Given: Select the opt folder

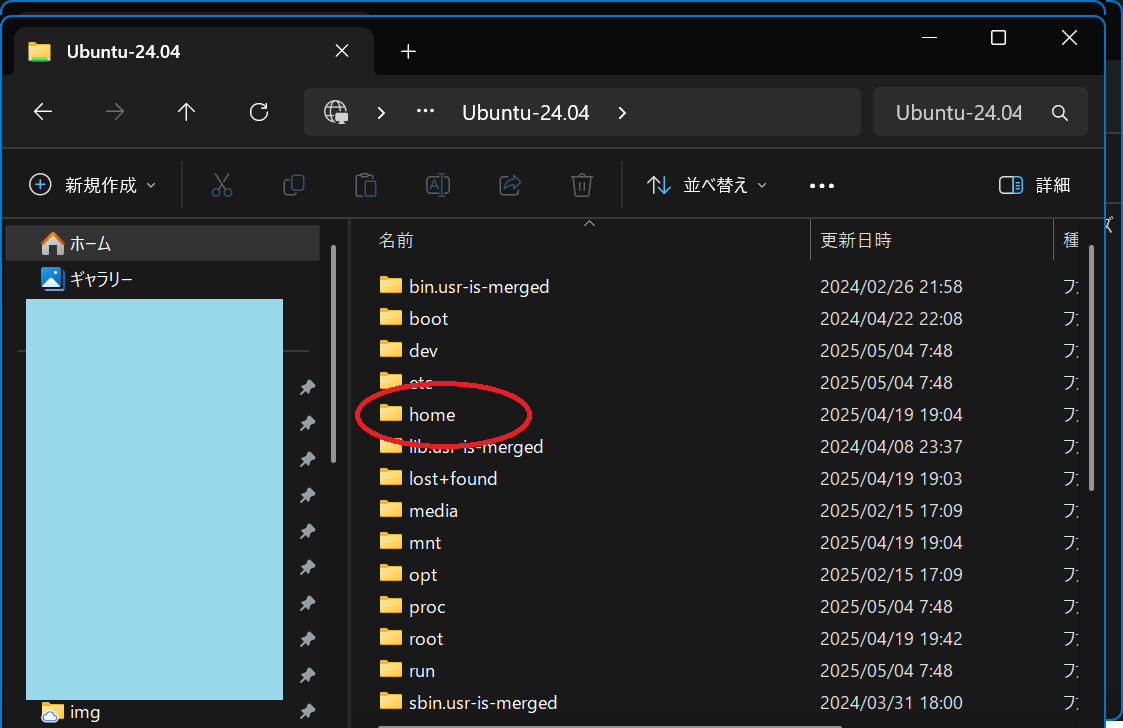Looking at the screenshot, I should click(423, 575).
